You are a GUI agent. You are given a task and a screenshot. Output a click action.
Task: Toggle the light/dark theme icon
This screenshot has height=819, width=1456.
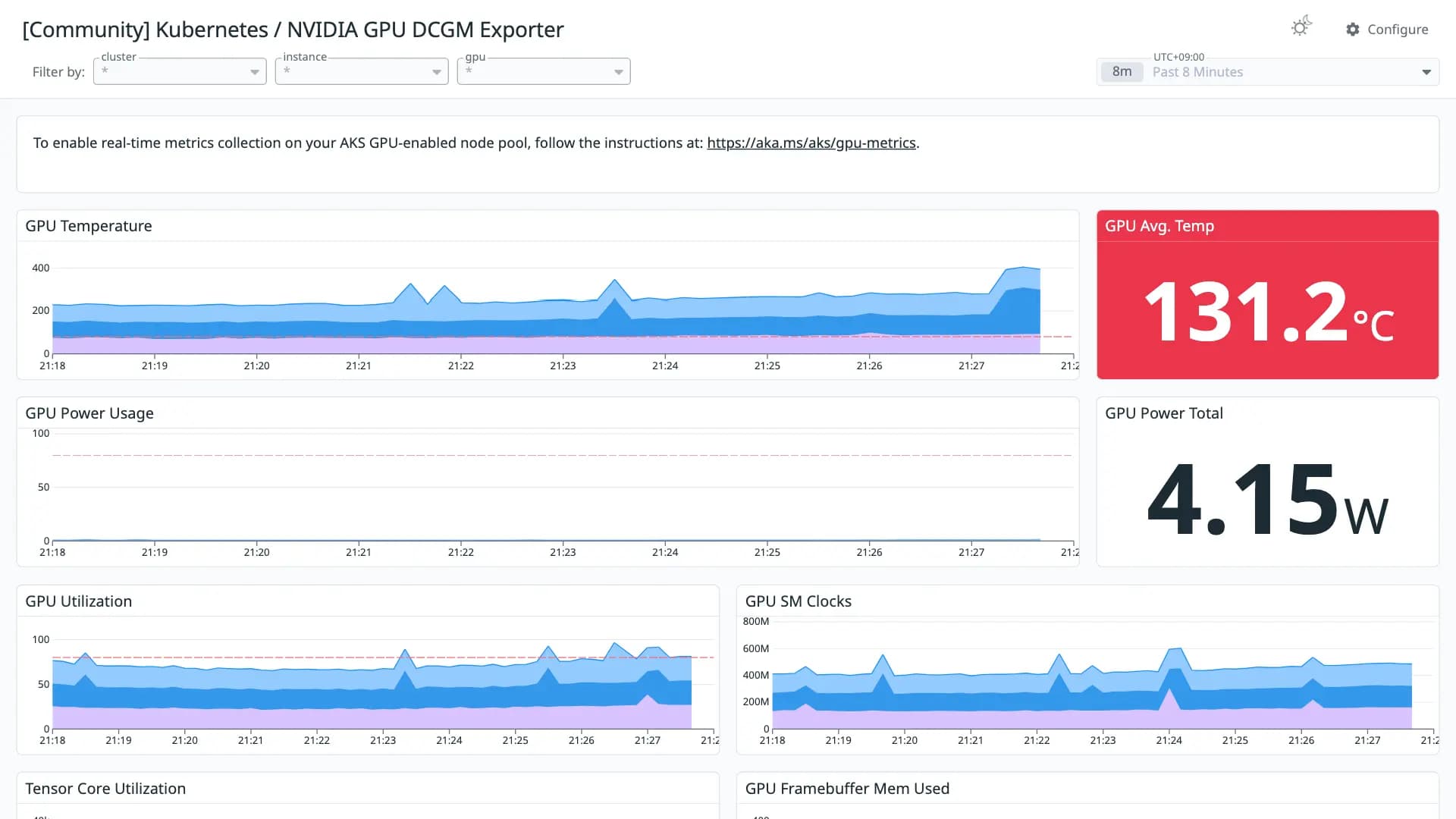[1301, 27]
